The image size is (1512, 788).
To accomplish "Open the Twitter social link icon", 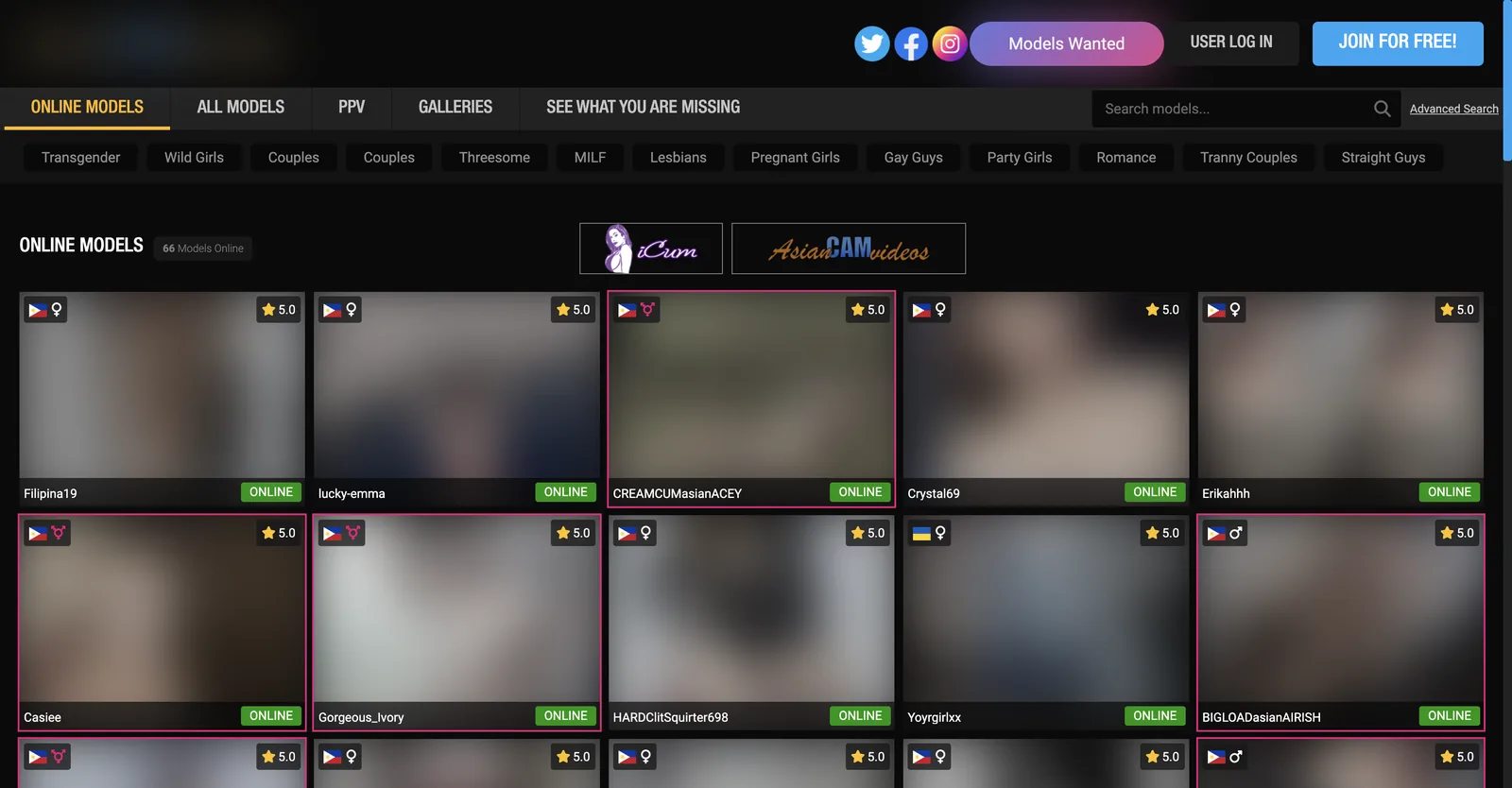I will pos(871,43).
